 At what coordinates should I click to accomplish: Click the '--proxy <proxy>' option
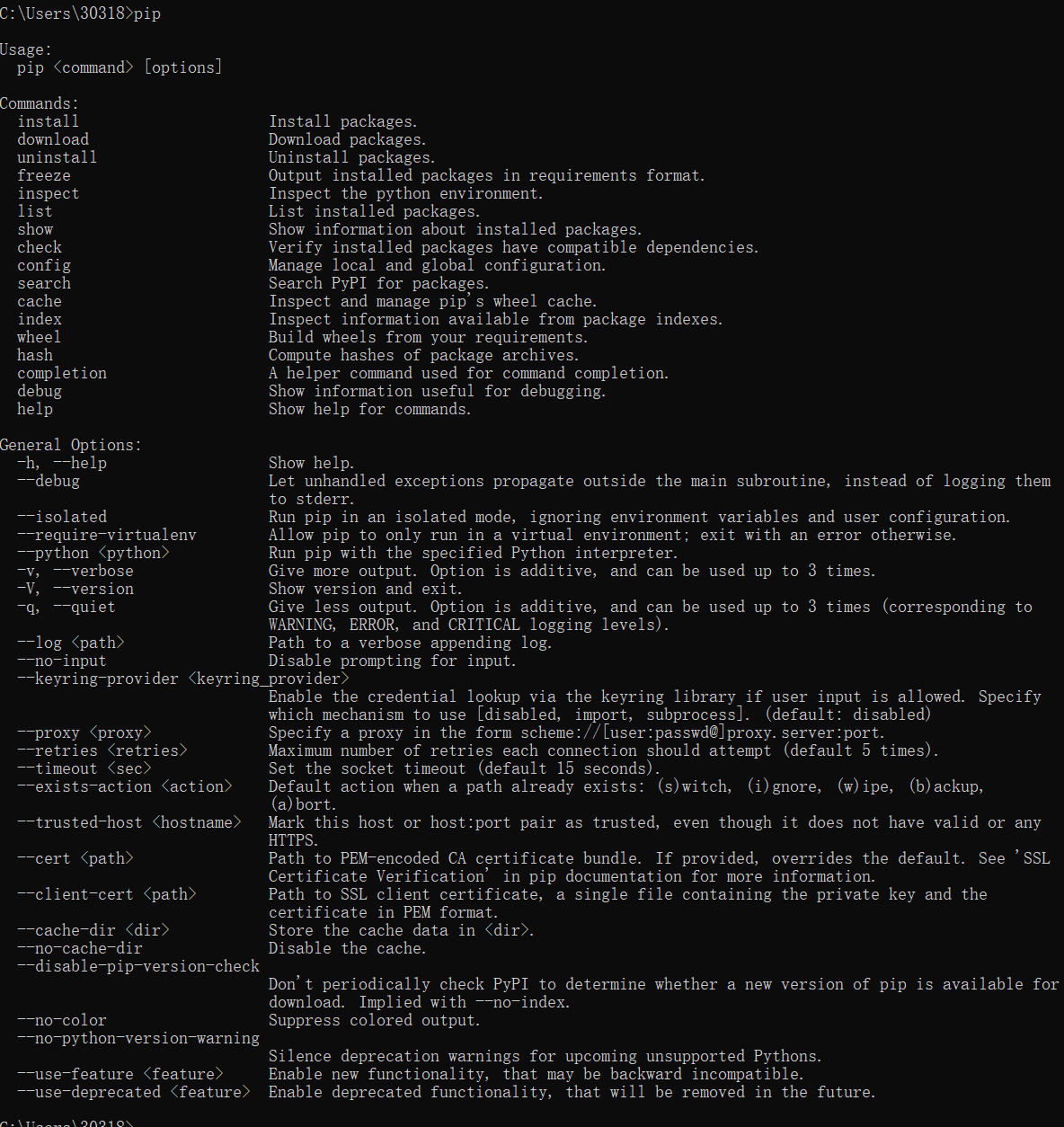pyautogui.click(x=84, y=732)
